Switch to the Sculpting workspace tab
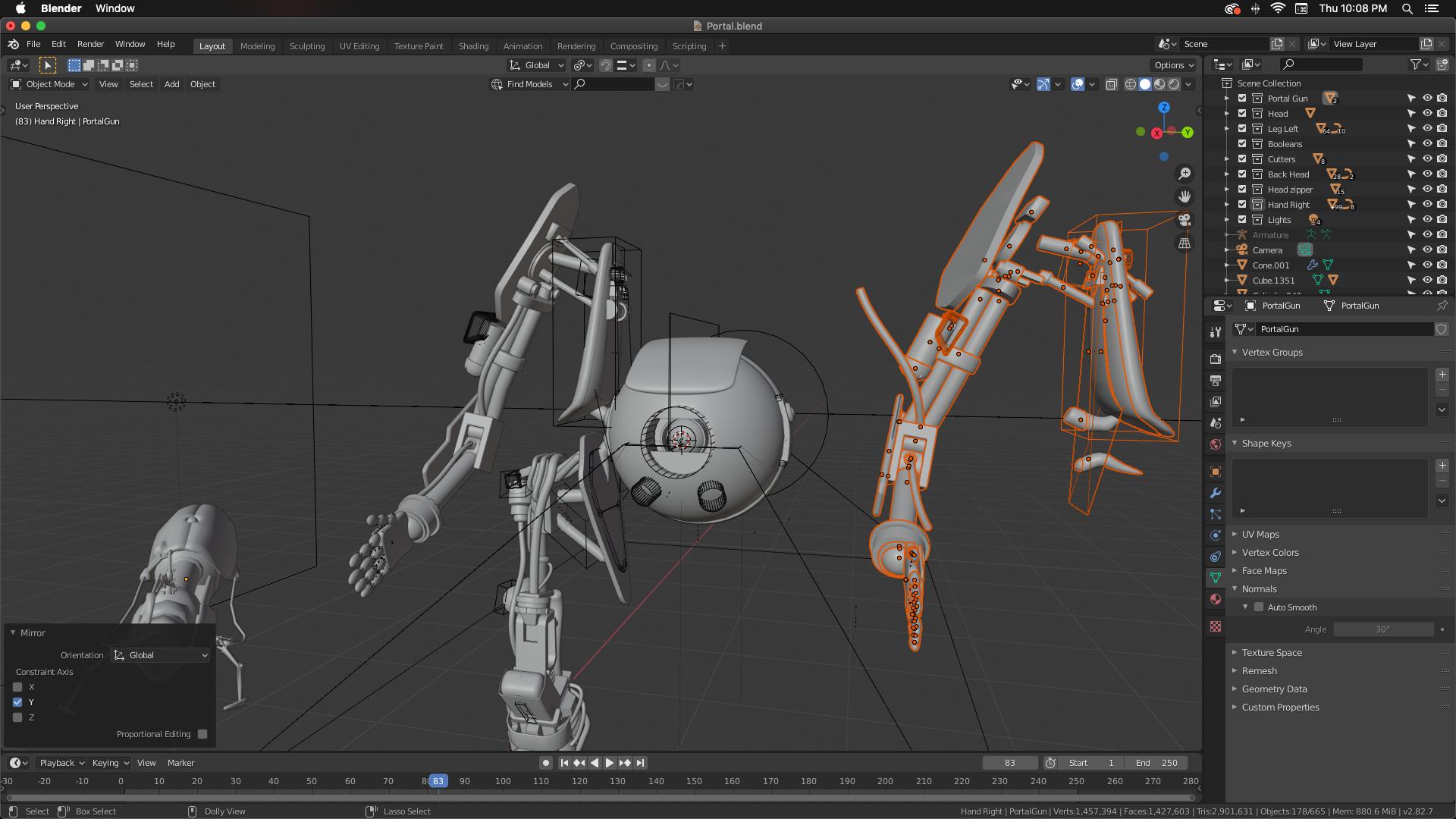Image resolution: width=1456 pixels, height=819 pixels. click(x=307, y=46)
